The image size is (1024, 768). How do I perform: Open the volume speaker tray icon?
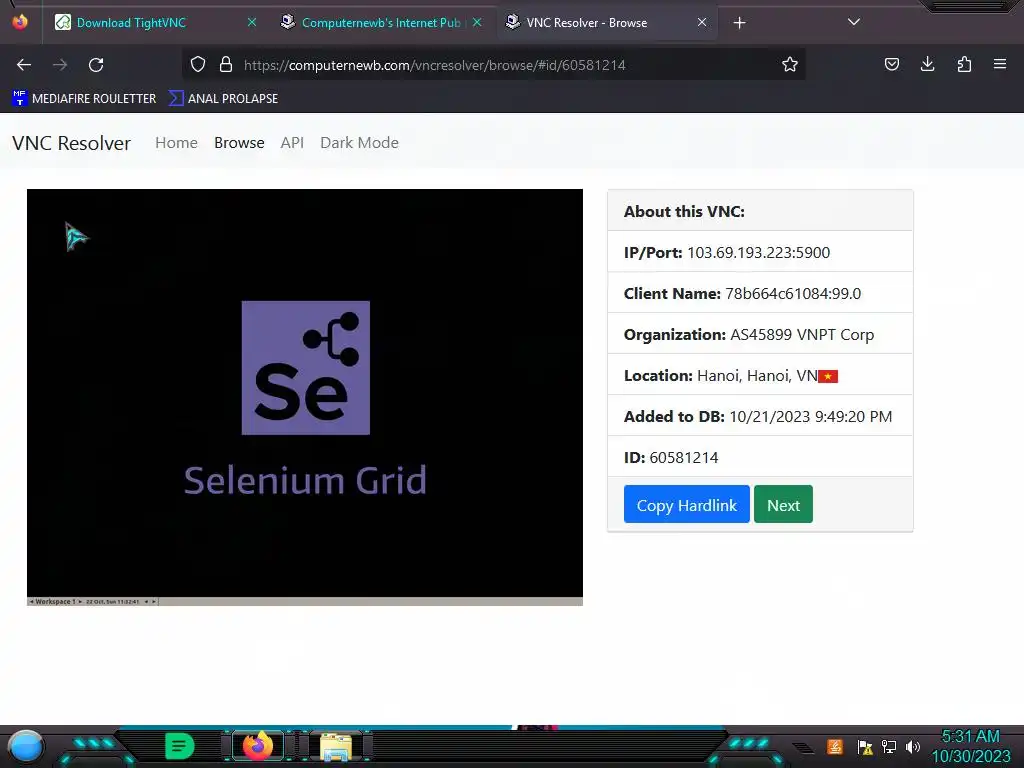tap(913, 746)
